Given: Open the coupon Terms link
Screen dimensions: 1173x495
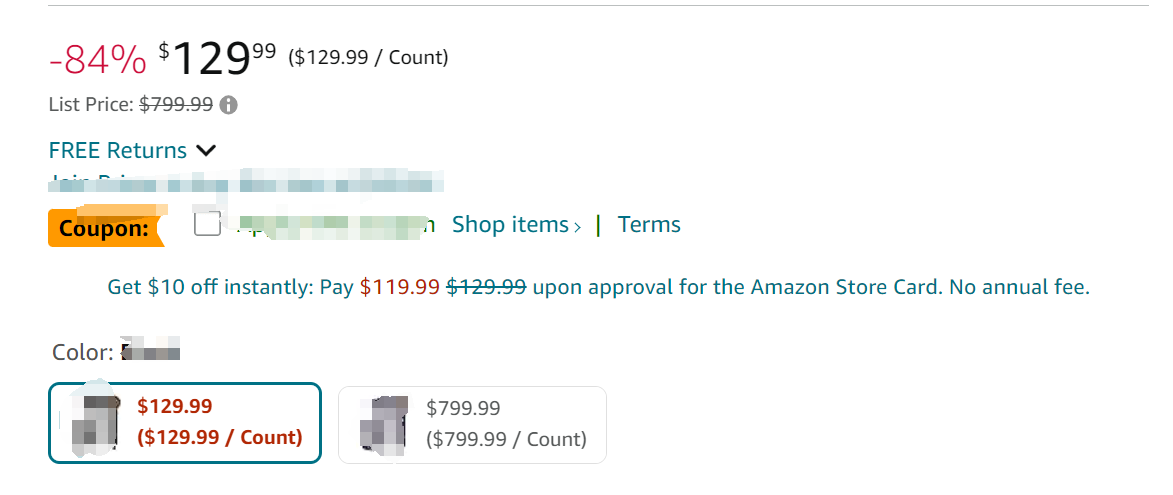Looking at the screenshot, I should [649, 225].
